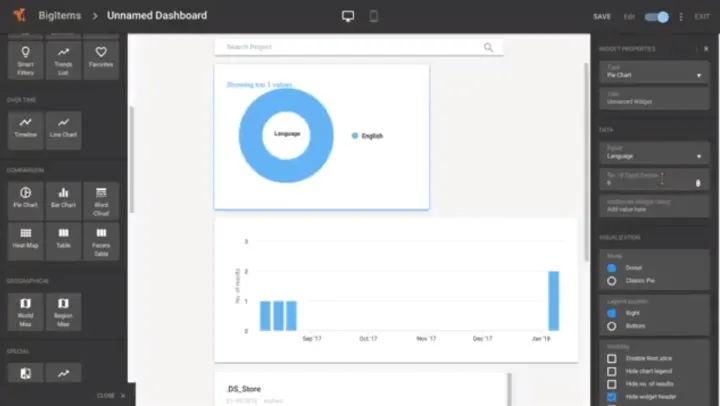Check the Hide chart legend option
Image resolution: width=720 pixels, height=406 pixels.
(x=612, y=371)
